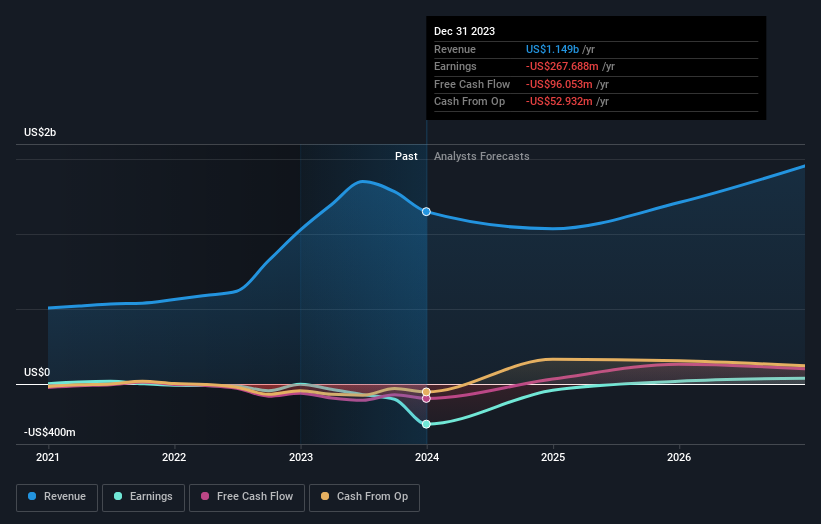
Task: Click the Dec 31 2023 tooltip date
Action: [x=464, y=31]
